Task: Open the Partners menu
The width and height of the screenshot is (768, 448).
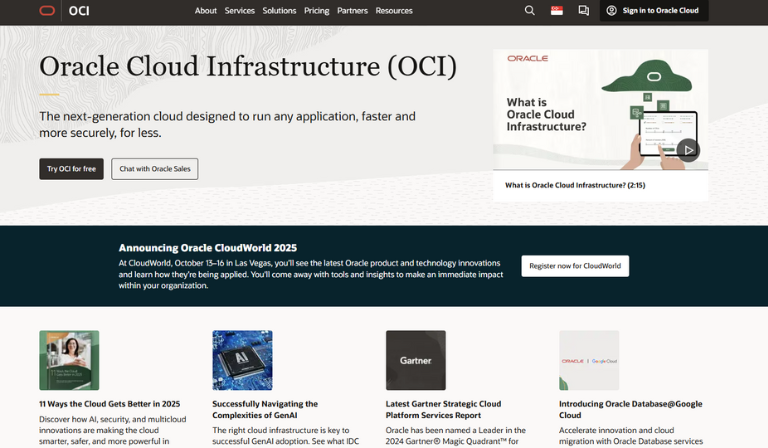Action: (352, 10)
